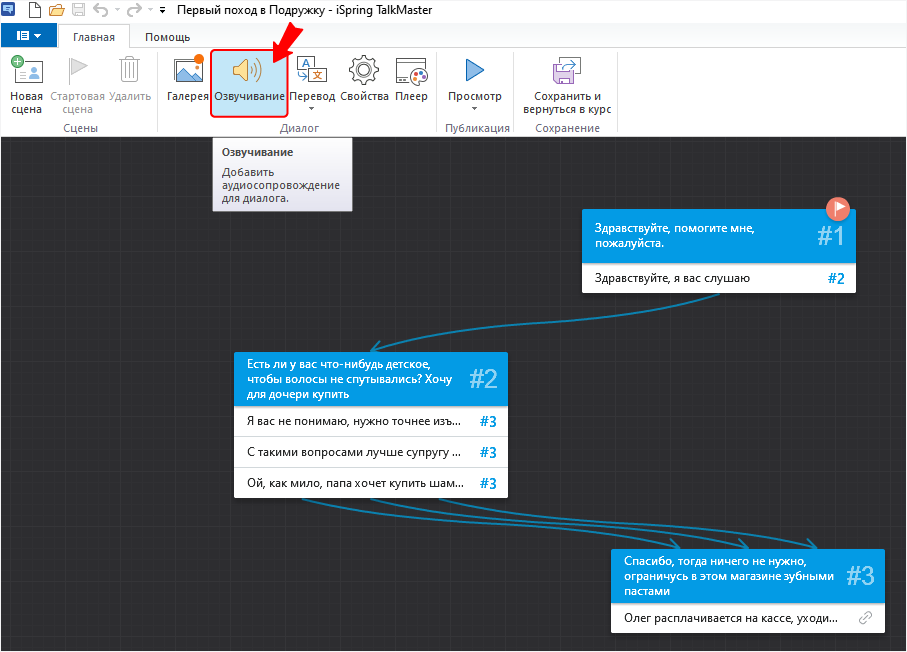Redo the last action
This screenshot has height=652, width=907.
[134, 10]
